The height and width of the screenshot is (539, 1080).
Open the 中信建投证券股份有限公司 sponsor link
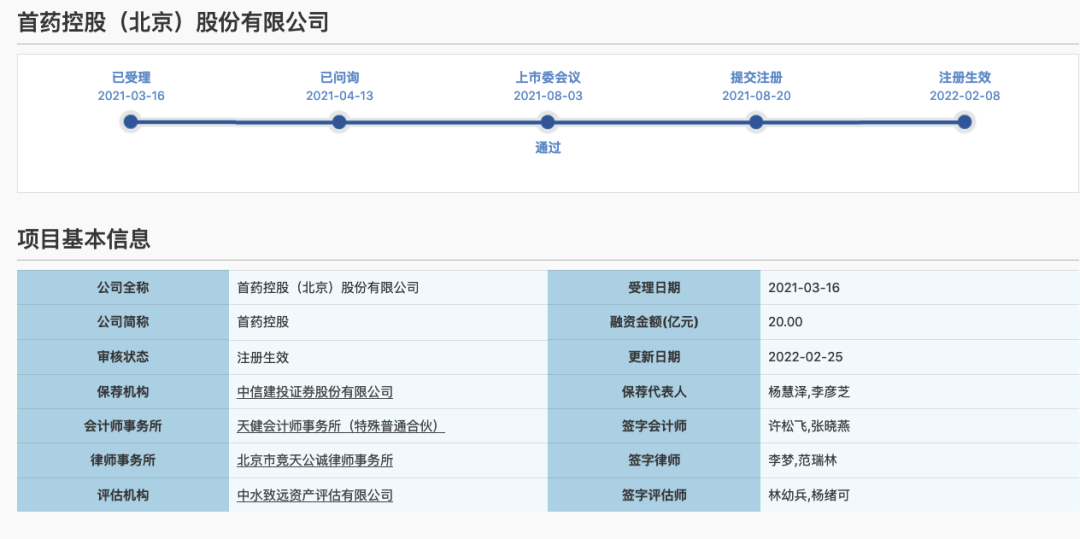coord(315,392)
